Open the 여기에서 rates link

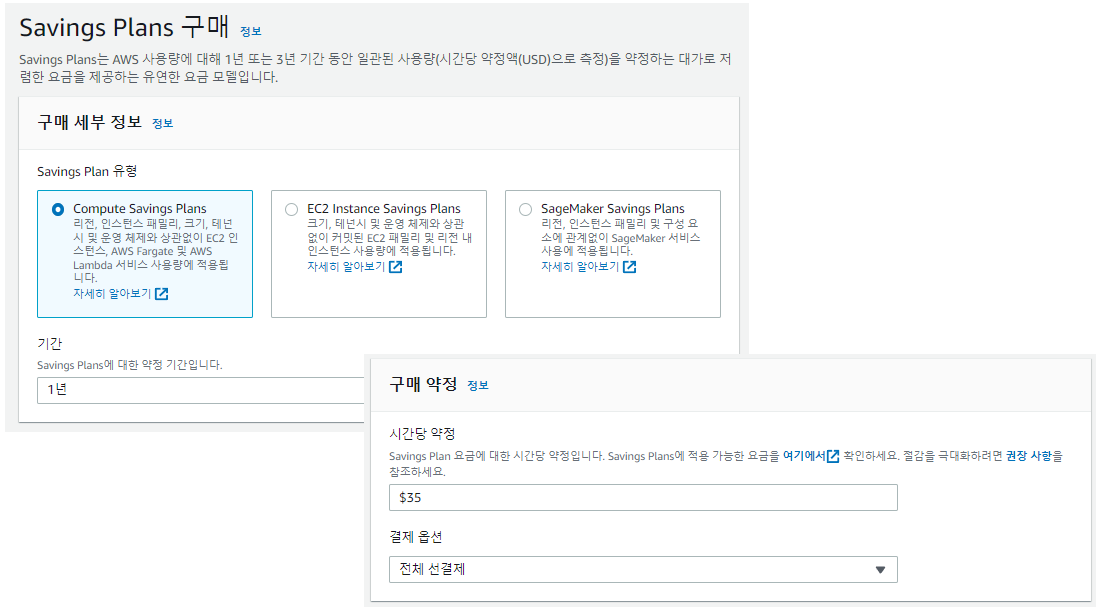804,456
